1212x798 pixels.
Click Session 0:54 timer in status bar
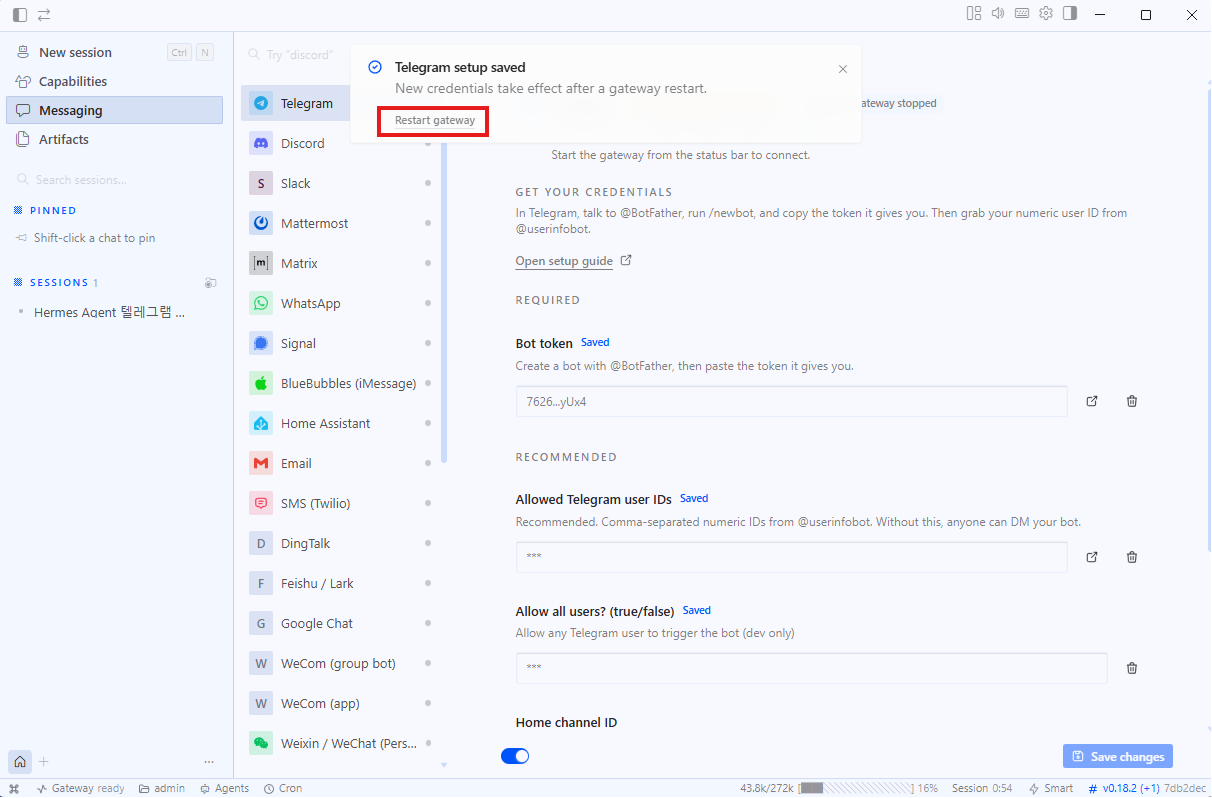tap(982, 788)
